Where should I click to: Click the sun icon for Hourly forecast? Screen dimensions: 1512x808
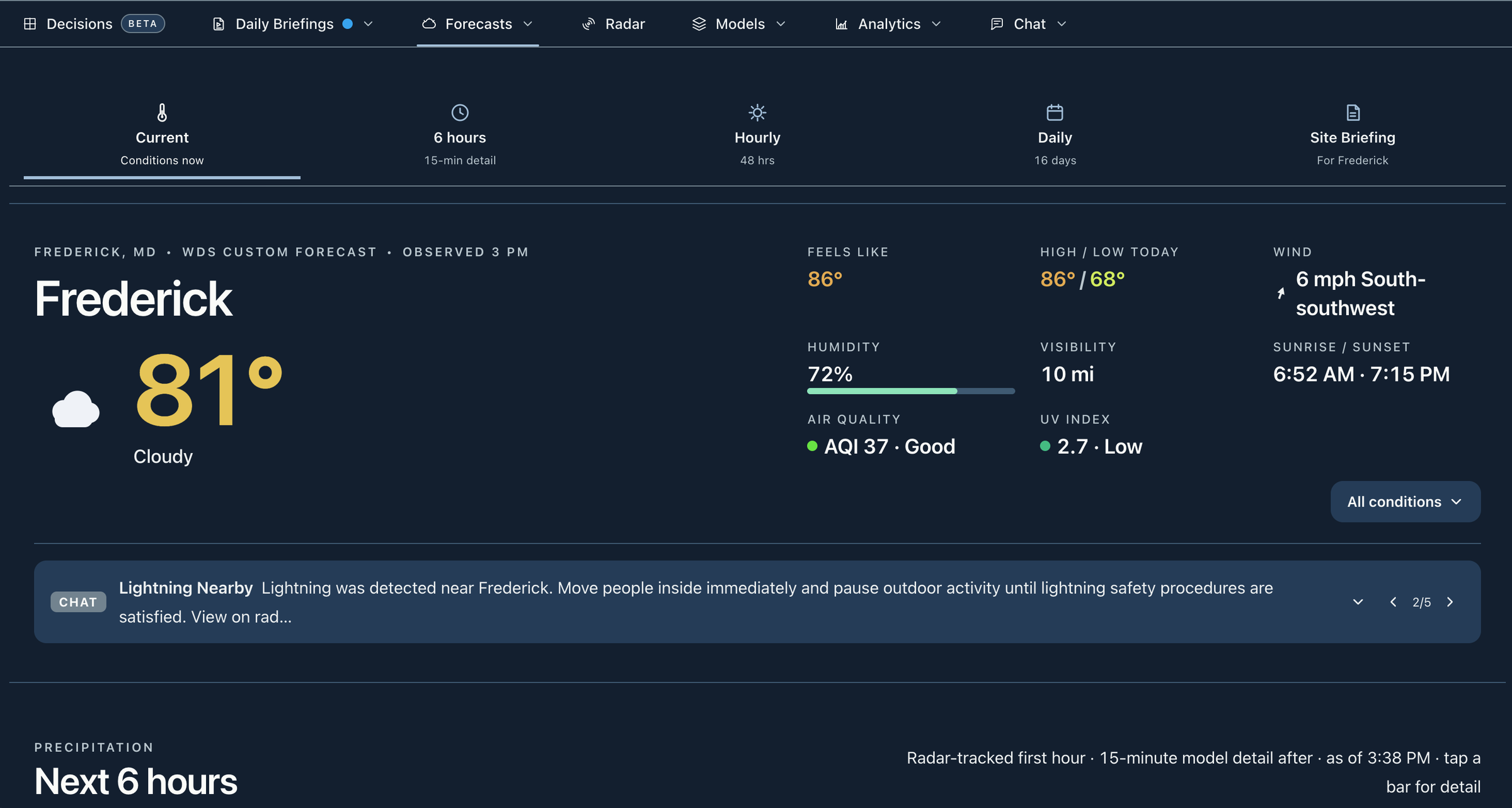click(757, 113)
